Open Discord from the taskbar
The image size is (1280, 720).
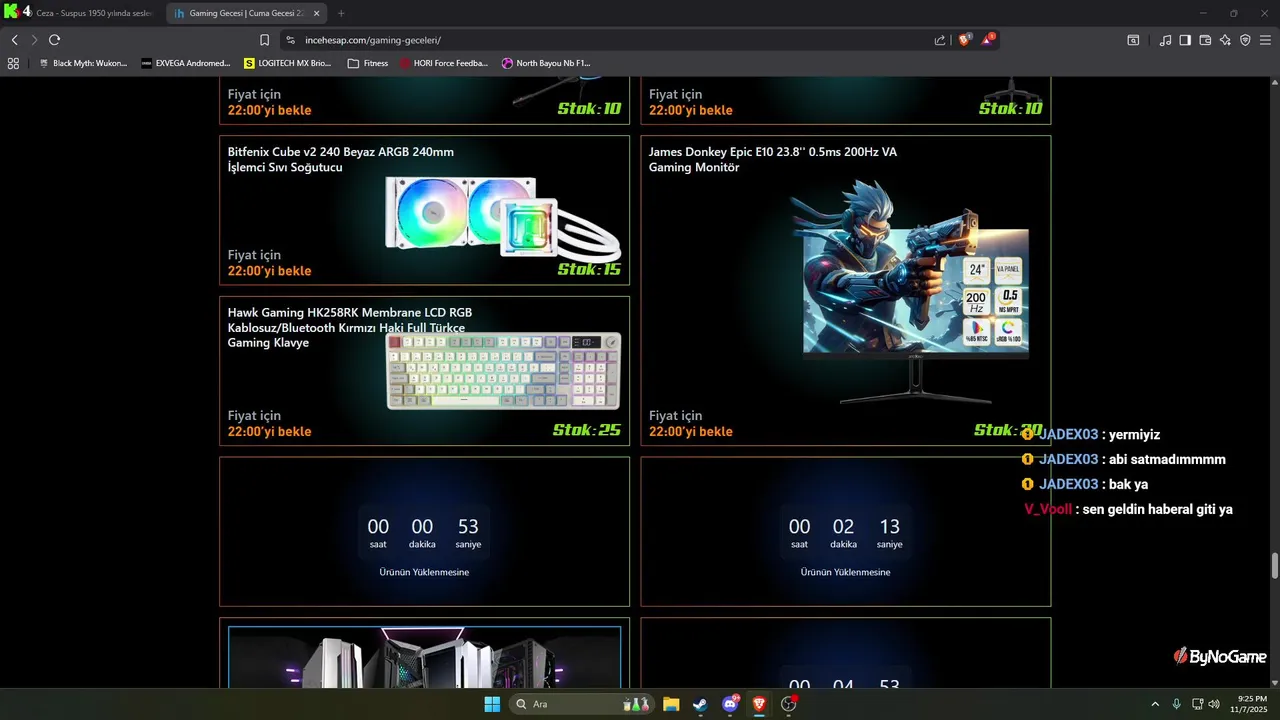pos(730,704)
